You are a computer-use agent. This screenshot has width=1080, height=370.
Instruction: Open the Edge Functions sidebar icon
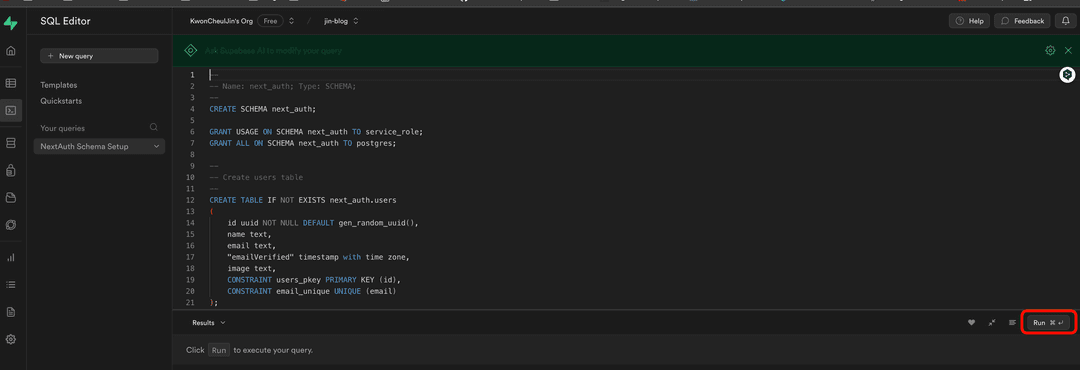10,225
